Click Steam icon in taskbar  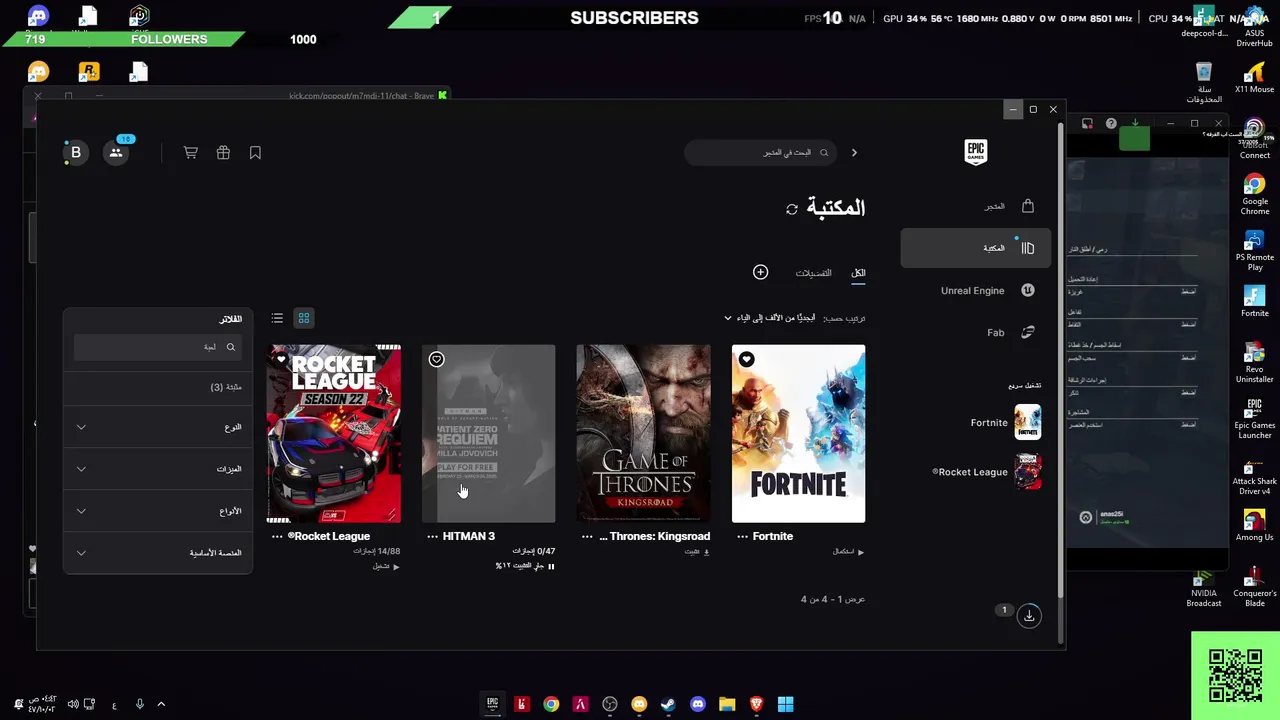click(x=668, y=704)
